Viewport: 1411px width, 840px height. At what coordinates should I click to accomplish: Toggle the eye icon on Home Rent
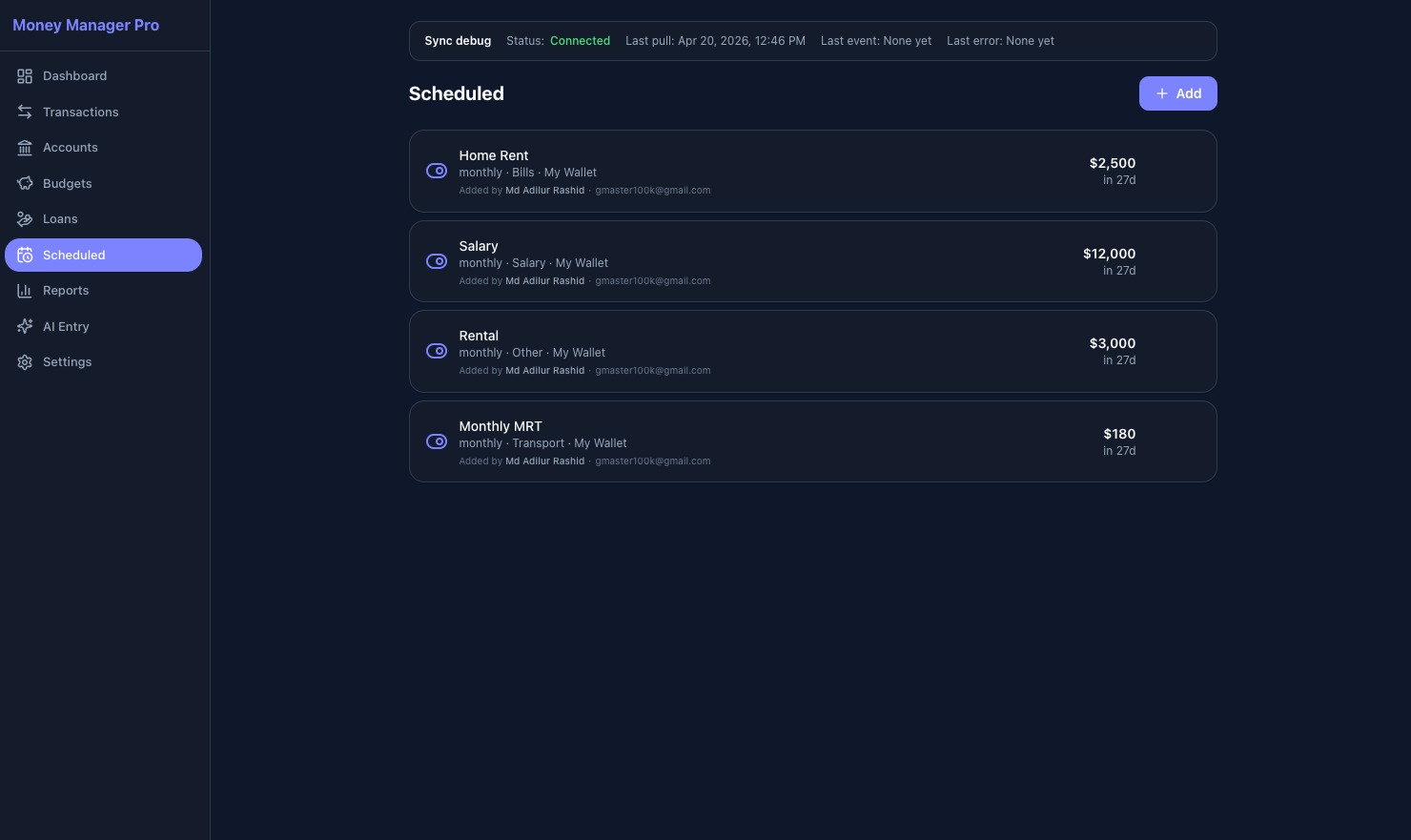point(437,171)
